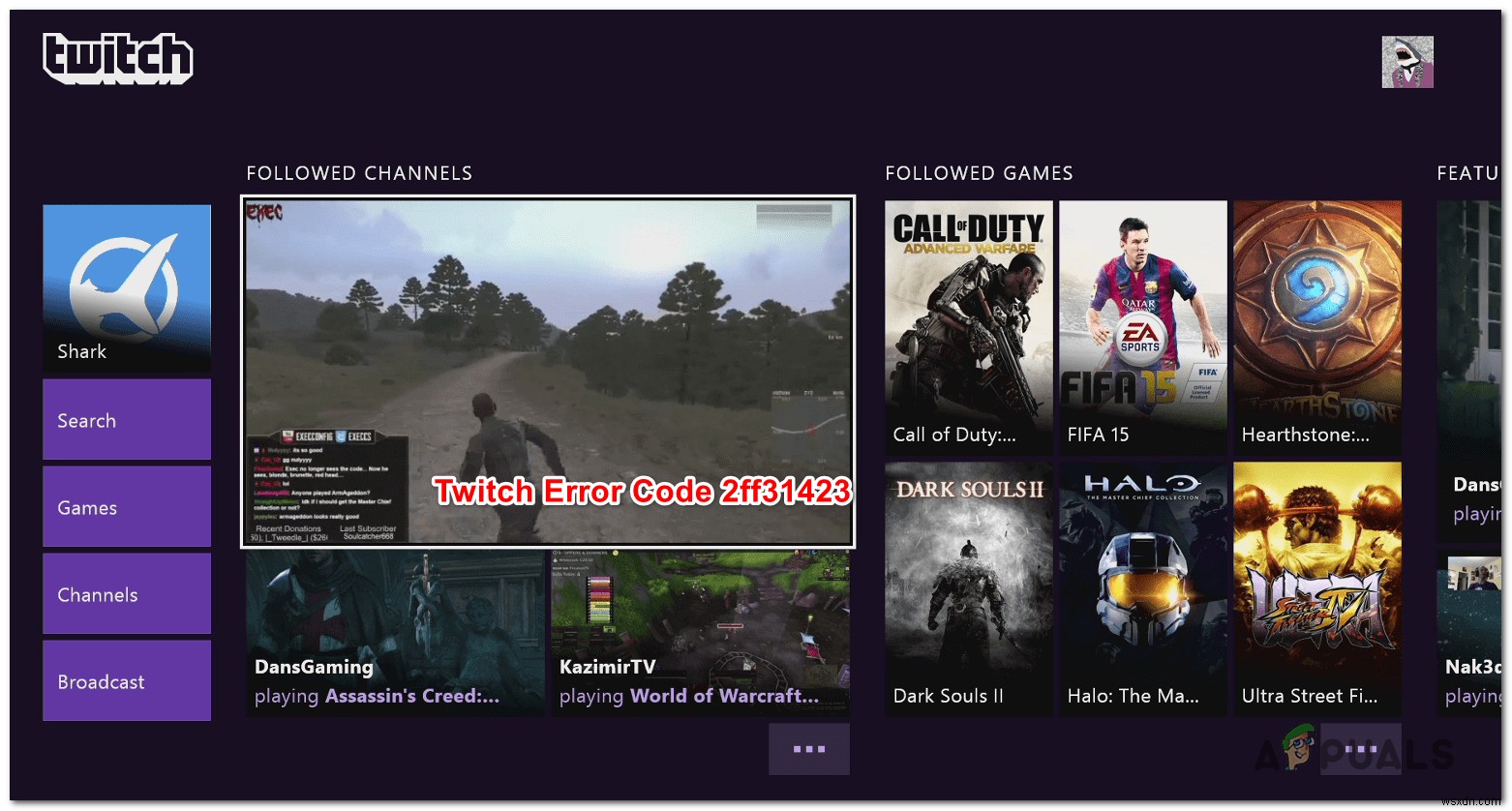Click the Followed Channels heading
Screen dimensions: 1512x811
(x=359, y=172)
